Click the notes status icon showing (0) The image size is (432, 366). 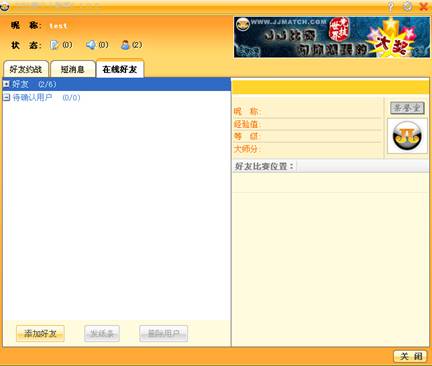click(x=55, y=45)
